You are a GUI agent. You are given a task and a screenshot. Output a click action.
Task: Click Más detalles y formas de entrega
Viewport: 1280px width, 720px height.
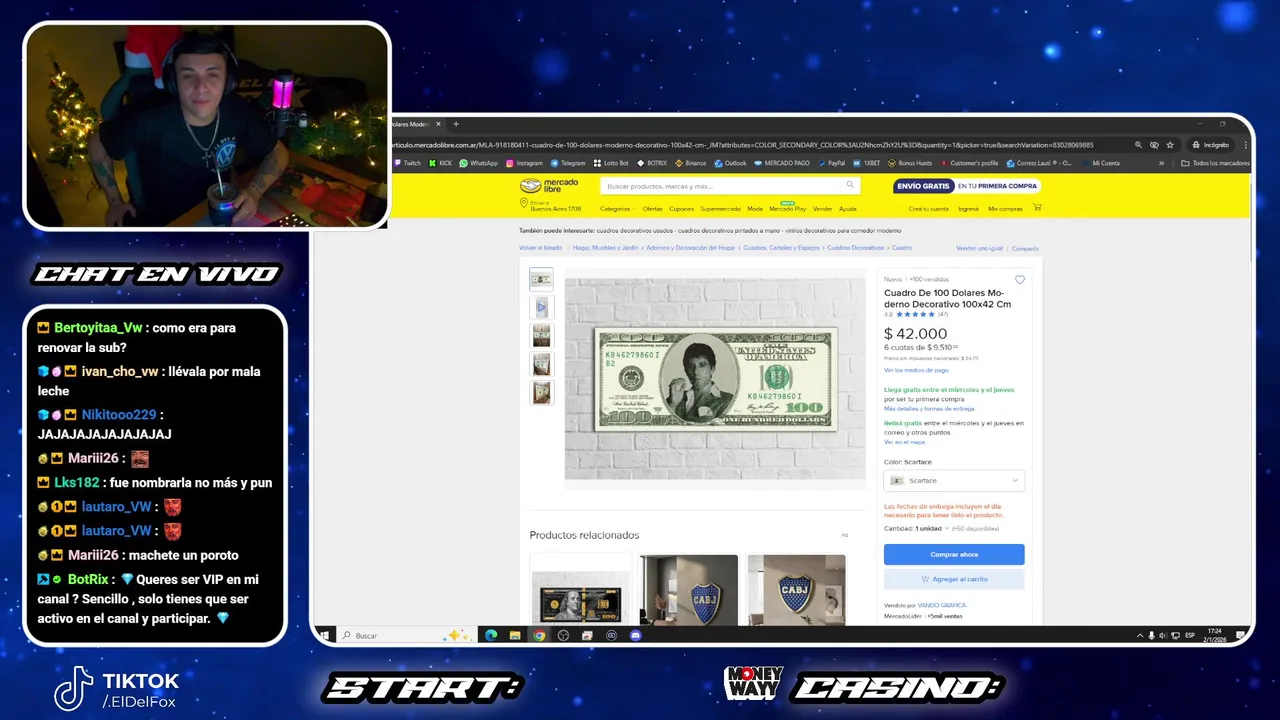coord(929,408)
